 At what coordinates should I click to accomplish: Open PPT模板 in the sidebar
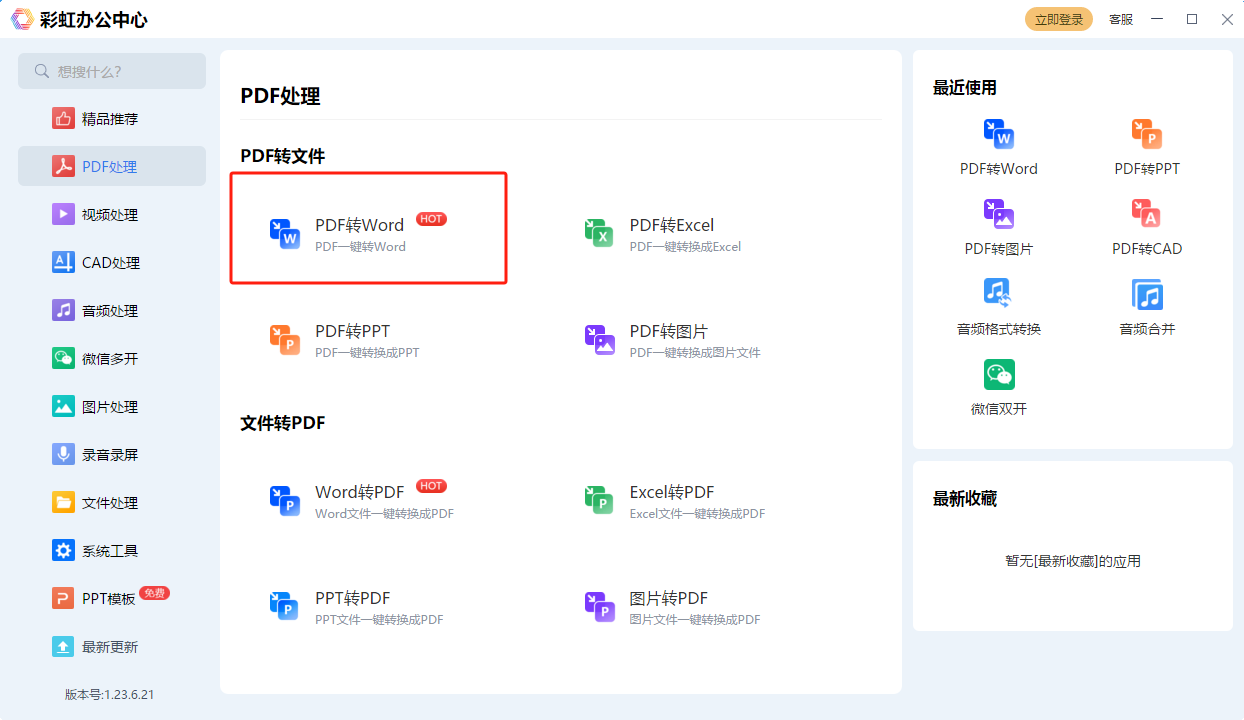[x=112, y=599]
